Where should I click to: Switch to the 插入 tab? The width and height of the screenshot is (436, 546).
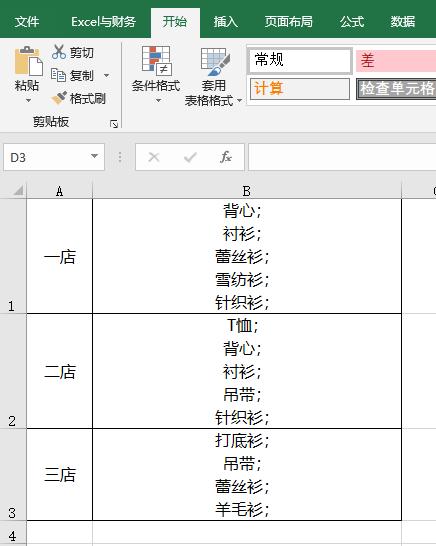coord(226,22)
